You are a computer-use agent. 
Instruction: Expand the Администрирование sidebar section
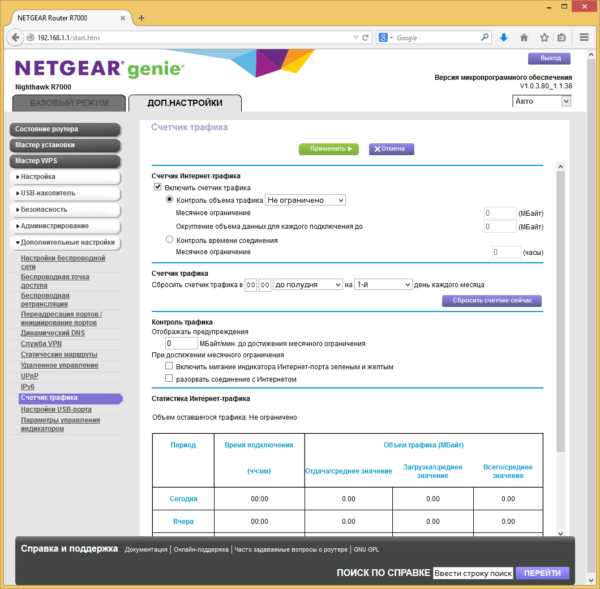tap(65, 226)
